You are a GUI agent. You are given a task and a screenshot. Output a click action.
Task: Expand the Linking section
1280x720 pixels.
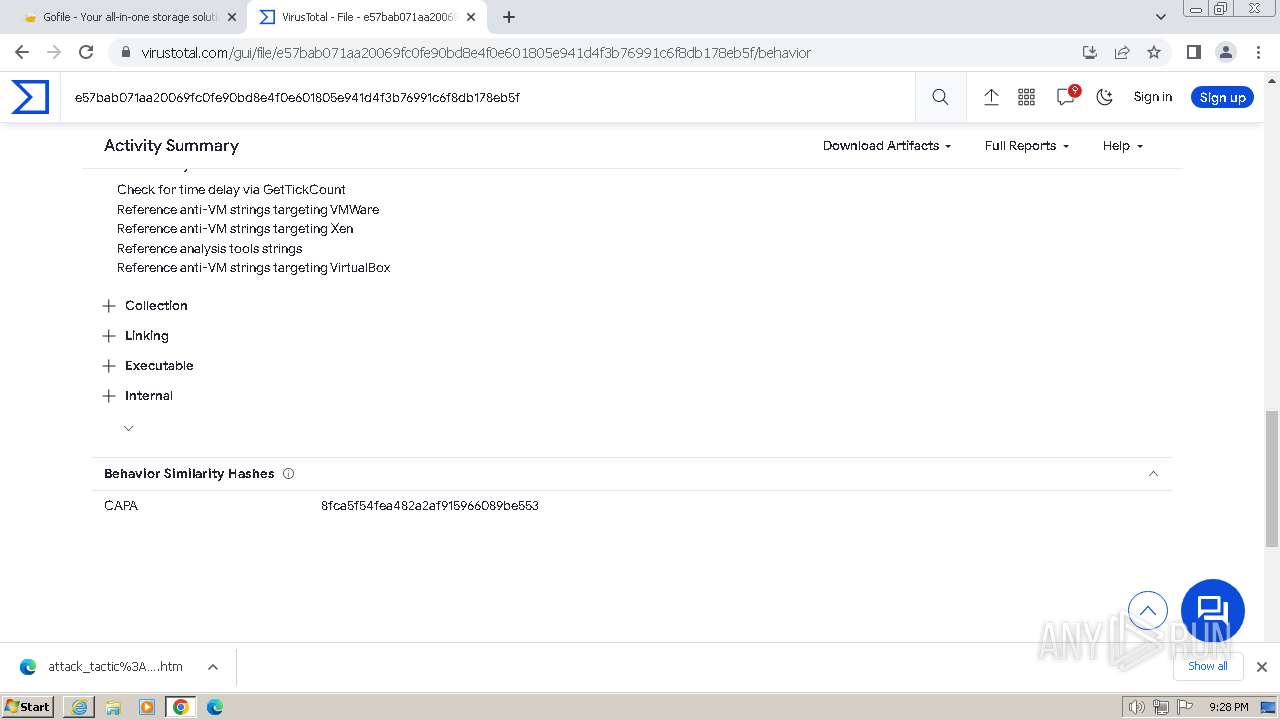click(135, 336)
